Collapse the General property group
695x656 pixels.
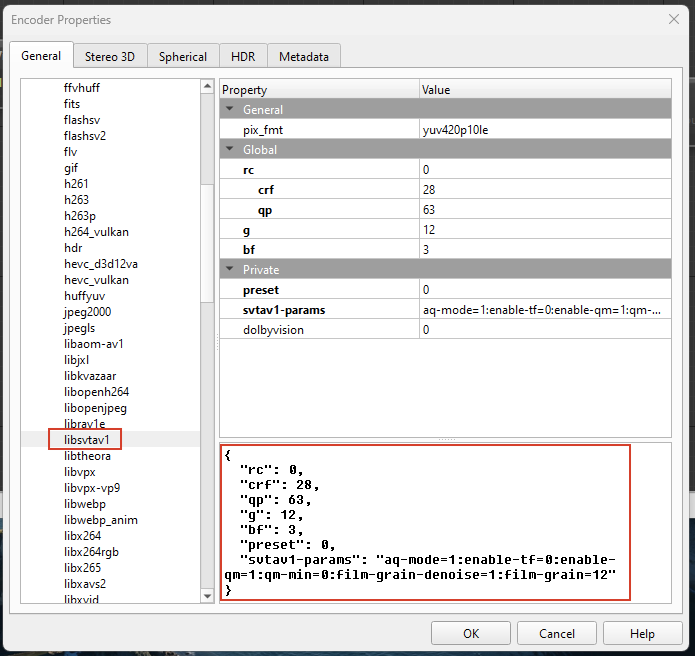(230, 110)
